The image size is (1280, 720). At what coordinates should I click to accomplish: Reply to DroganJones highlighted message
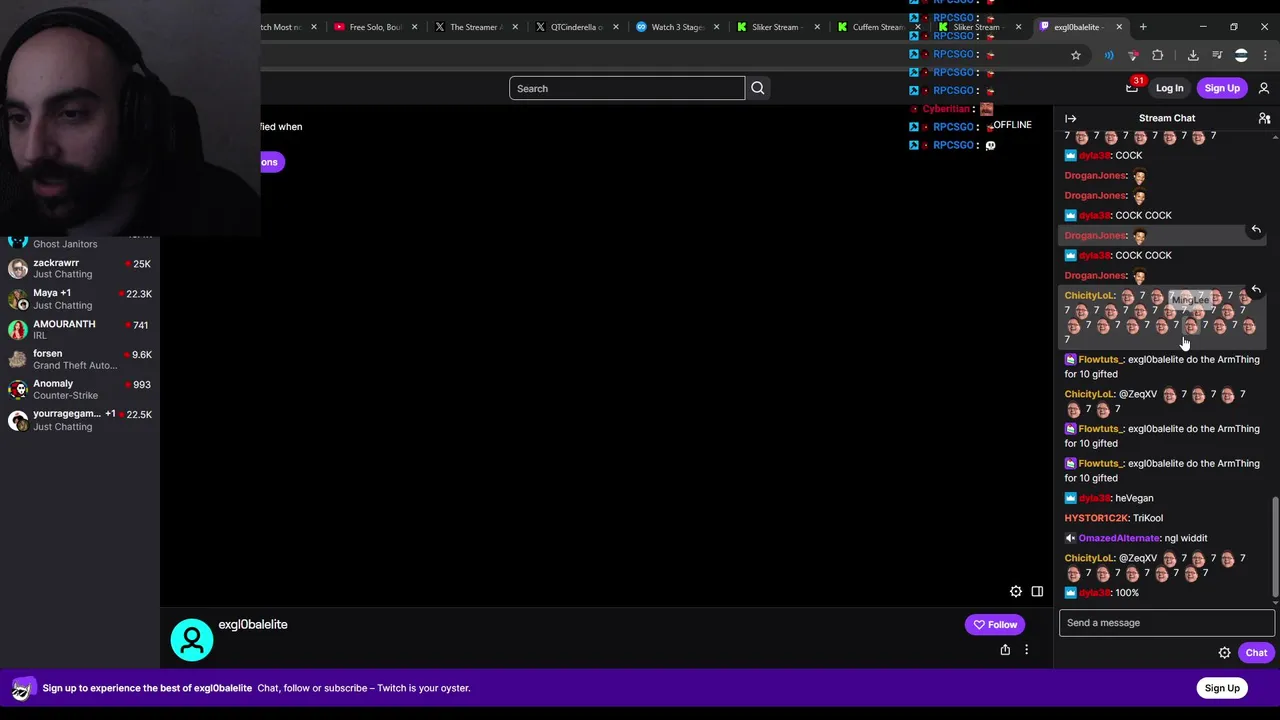1256,230
